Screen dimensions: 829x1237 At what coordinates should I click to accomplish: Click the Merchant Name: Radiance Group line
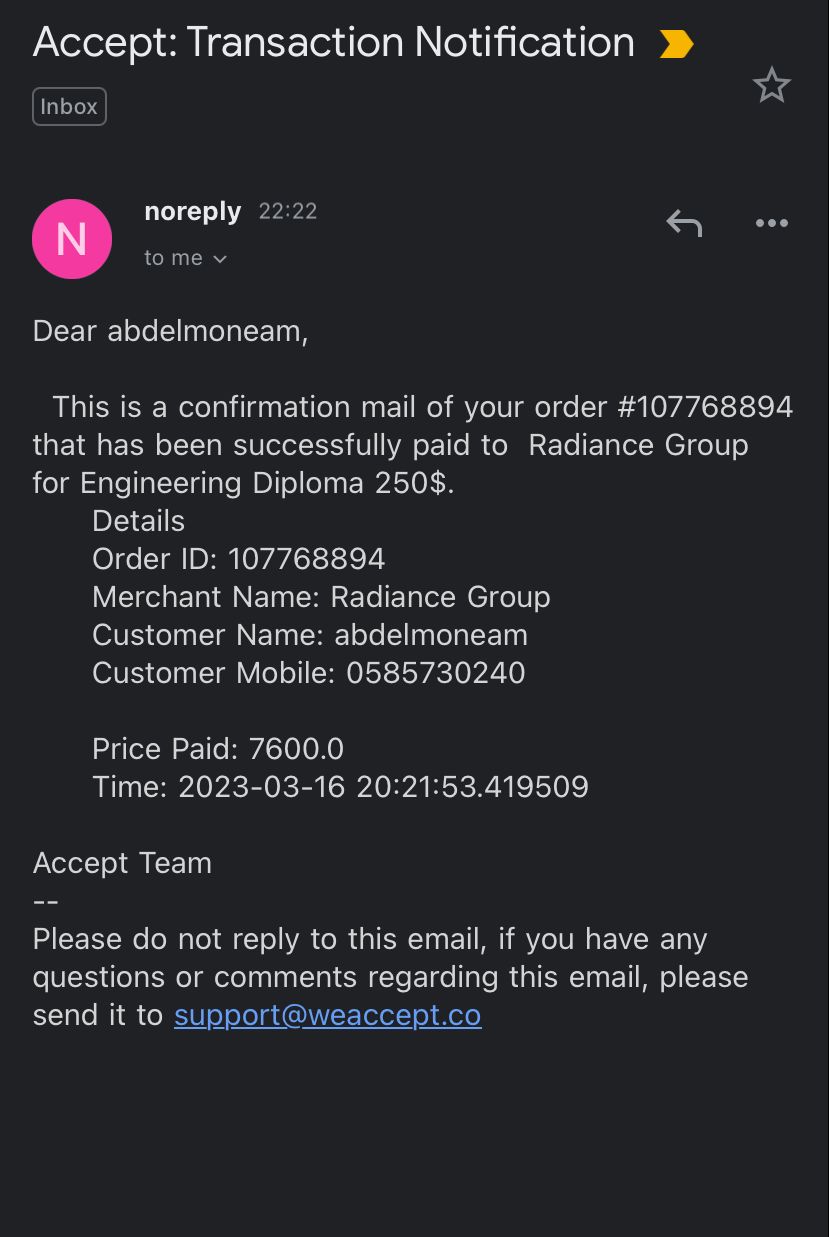321,597
